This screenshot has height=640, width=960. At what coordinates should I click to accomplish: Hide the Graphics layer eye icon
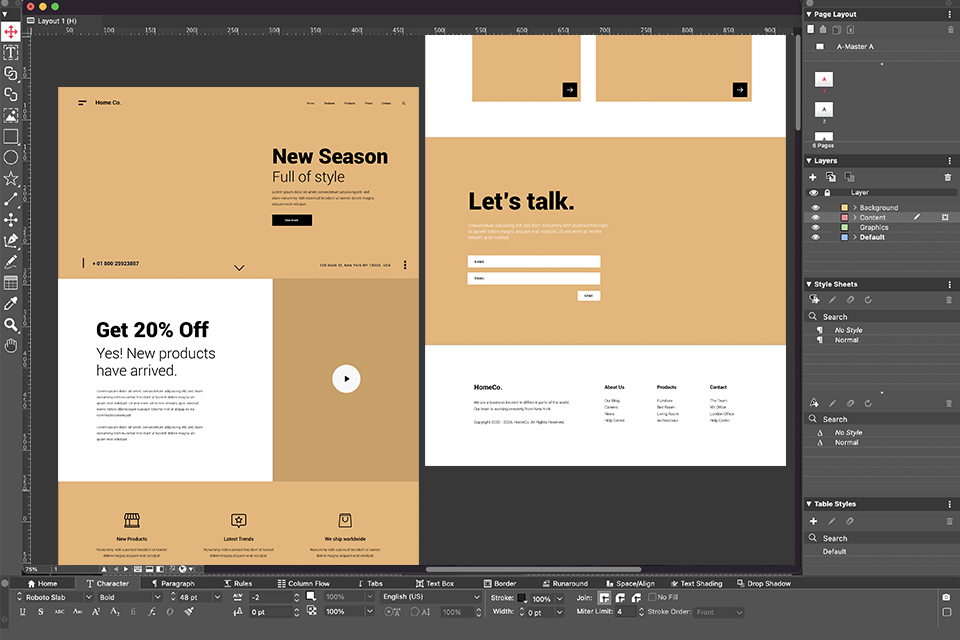click(x=816, y=227)
